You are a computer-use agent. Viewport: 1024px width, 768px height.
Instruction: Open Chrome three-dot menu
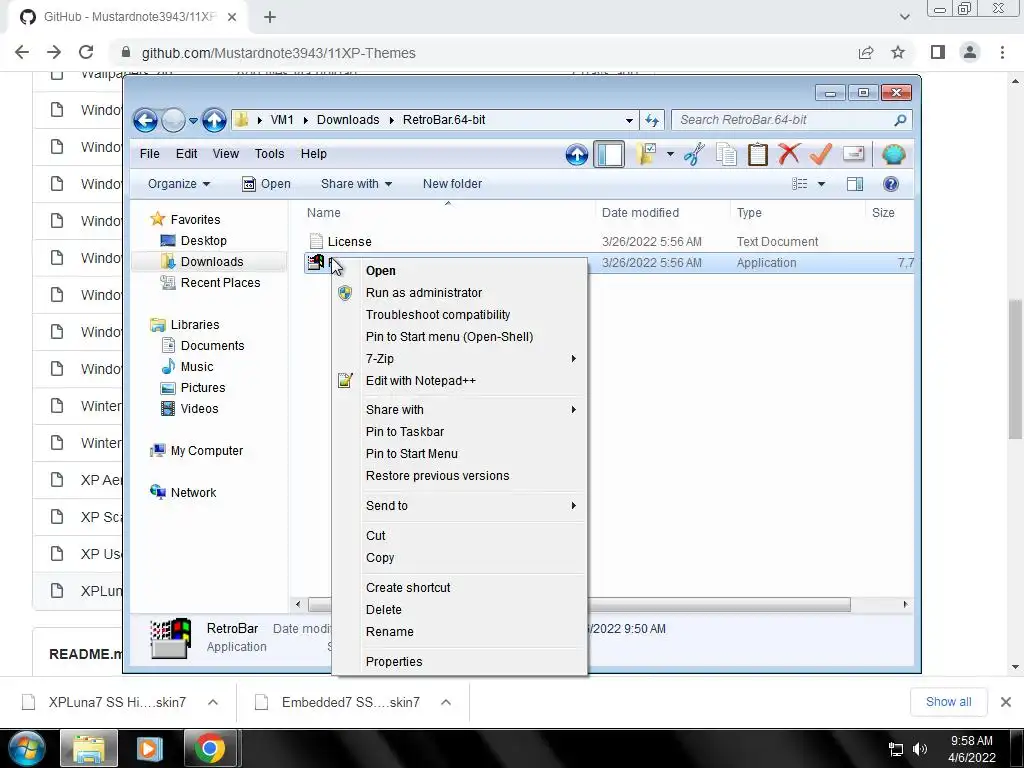[x=1002, y=52]
